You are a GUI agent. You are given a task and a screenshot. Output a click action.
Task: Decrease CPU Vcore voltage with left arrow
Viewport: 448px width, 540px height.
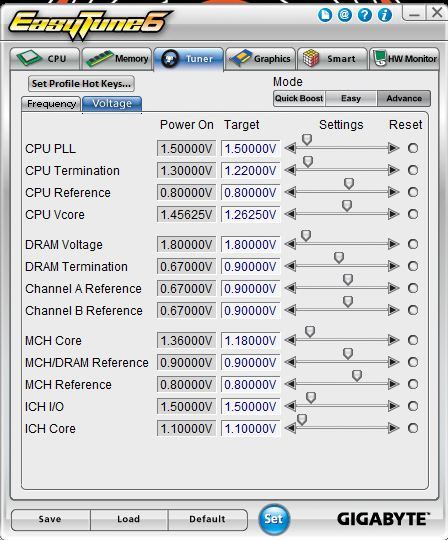coord(291,214)
